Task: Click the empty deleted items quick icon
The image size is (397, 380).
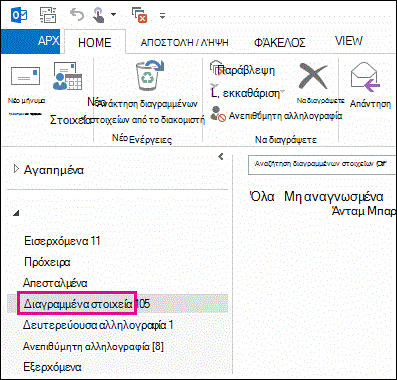Action: (x=139, y=15)
